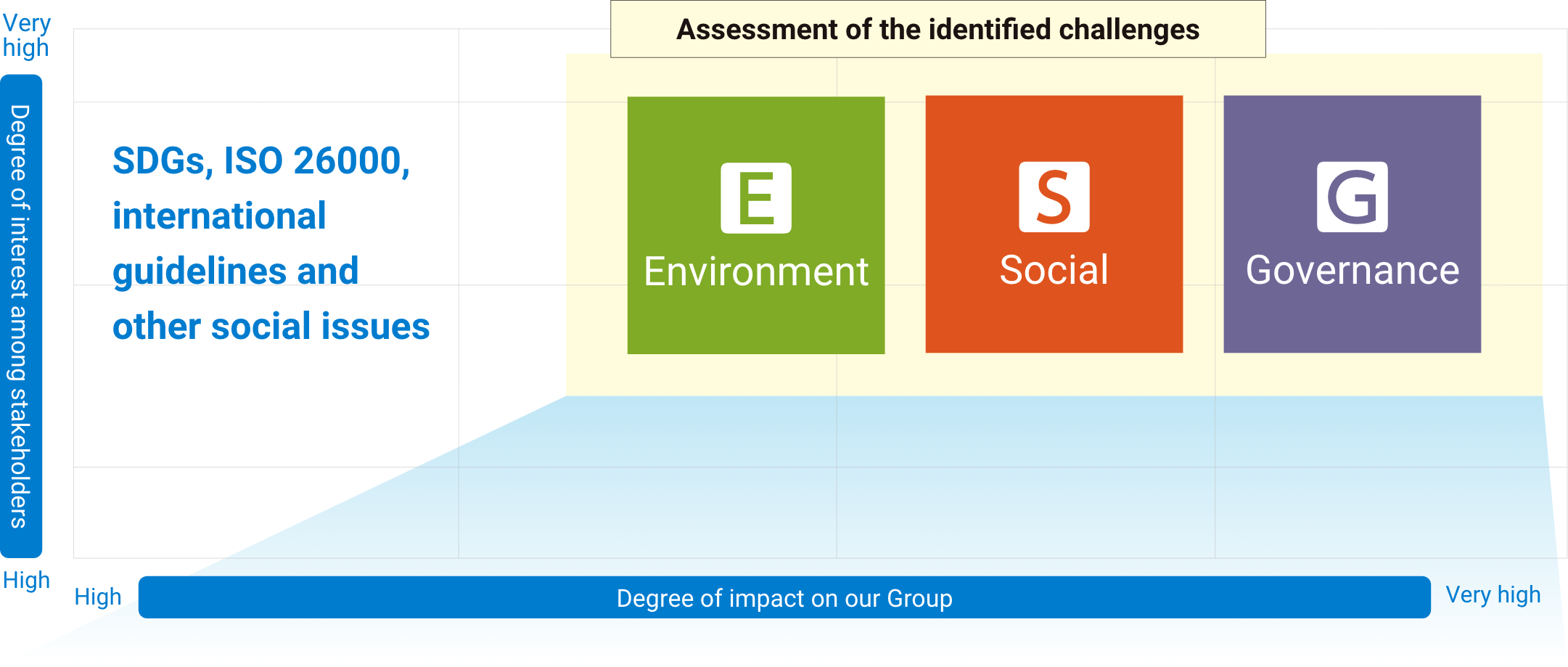This screenshot has height=667, width=1568.
Task: Click the white S icon in the orange tile
Action: [x=1054, y=197]
